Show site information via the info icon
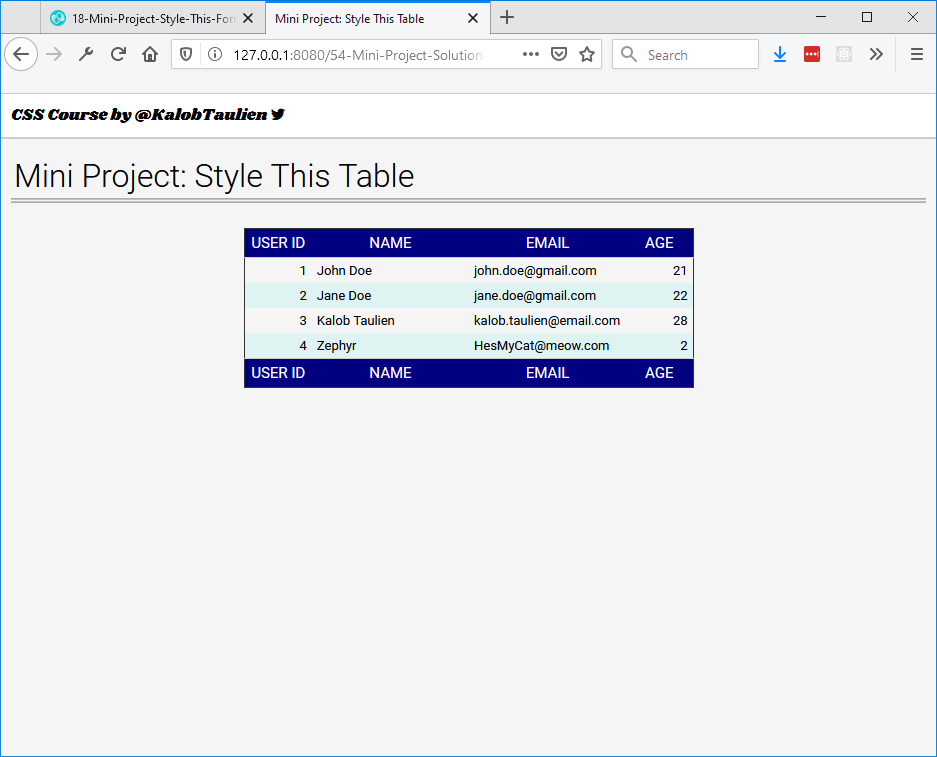 [214, 54]
